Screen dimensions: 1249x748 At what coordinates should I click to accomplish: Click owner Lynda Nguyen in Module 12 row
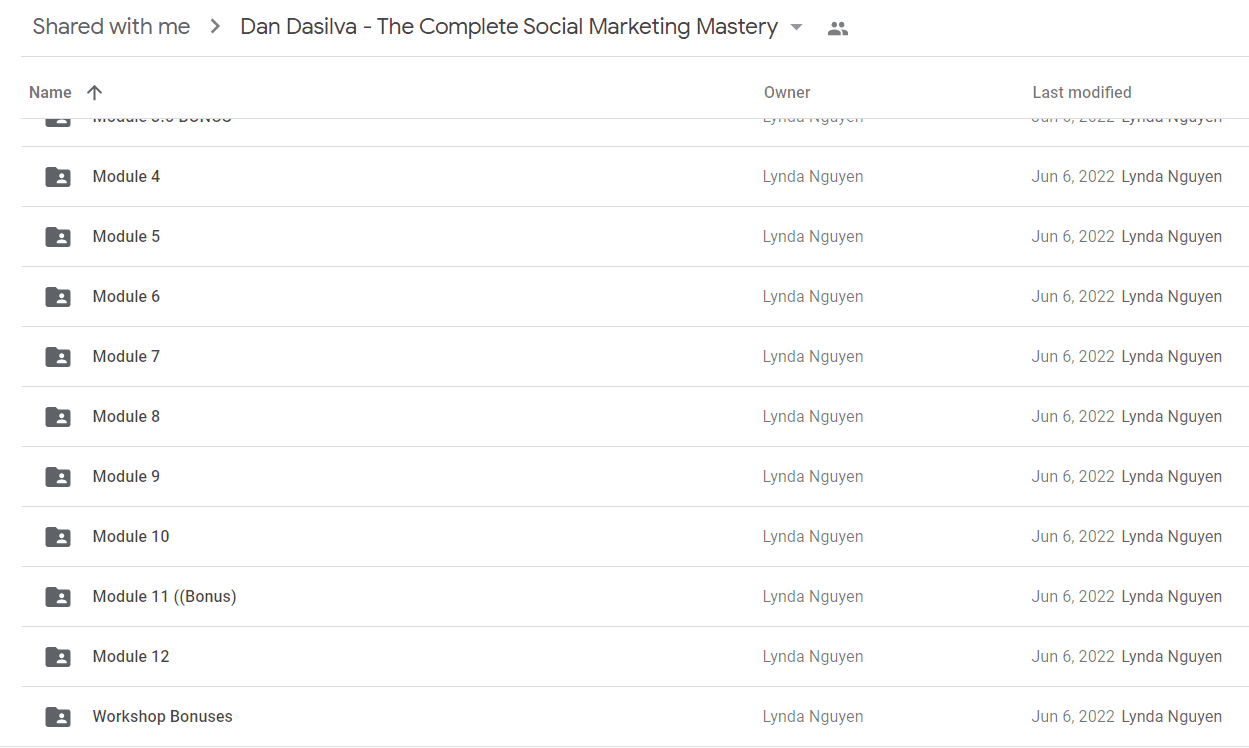[813, 657]
